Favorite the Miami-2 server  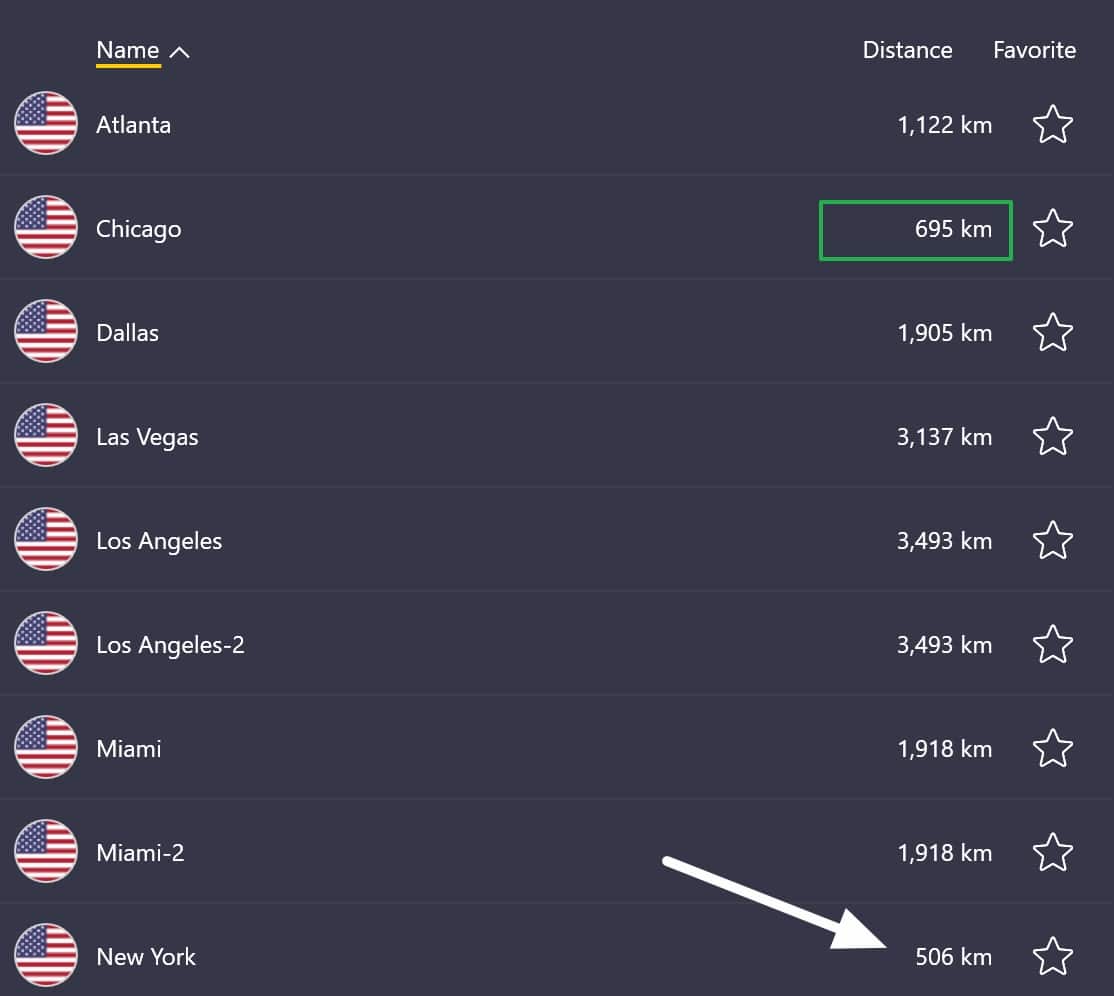coord(1052,852)
